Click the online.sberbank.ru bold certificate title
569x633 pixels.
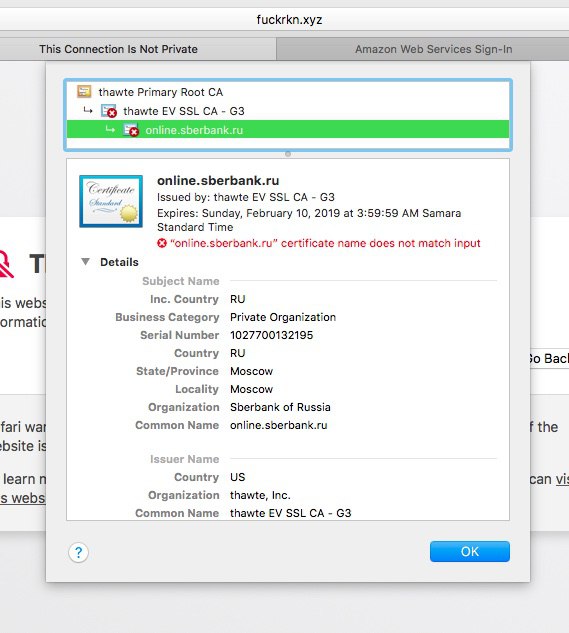click(x=218, y=181)
